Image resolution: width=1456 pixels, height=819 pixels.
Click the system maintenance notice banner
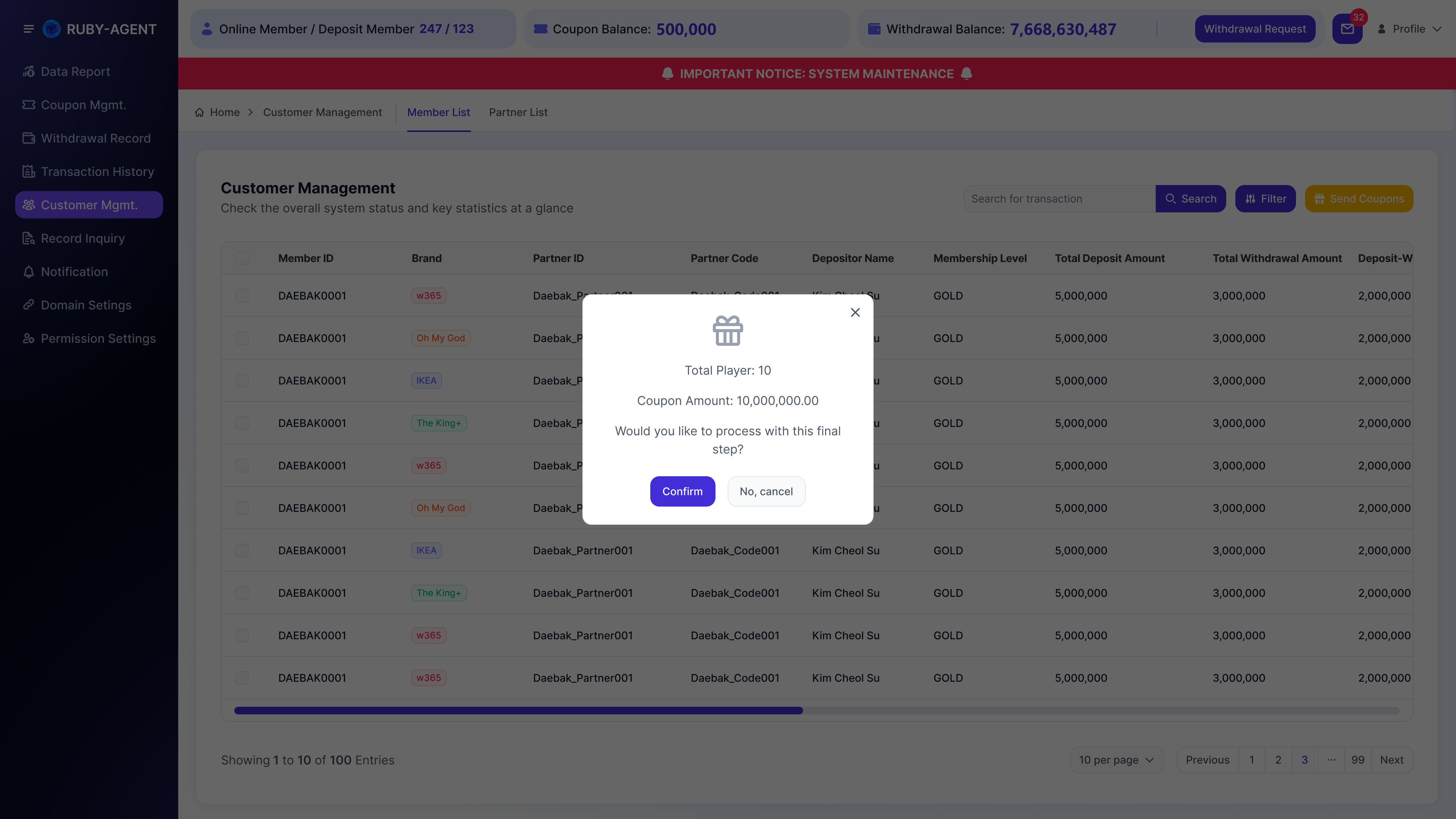coord(817,74)
